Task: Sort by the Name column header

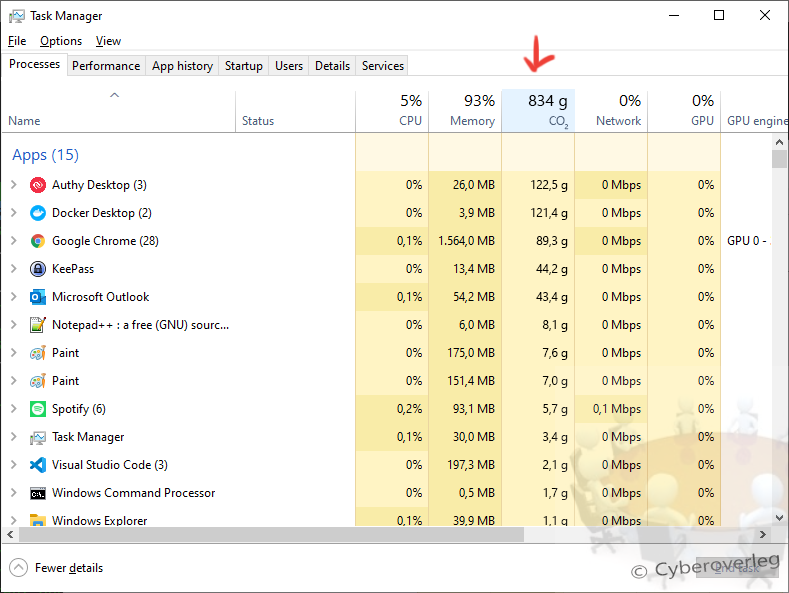Action: click(x=119, y=111)
